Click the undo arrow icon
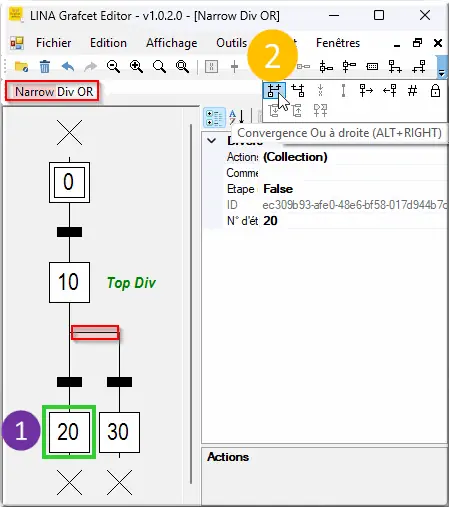 tap(68, 67)
